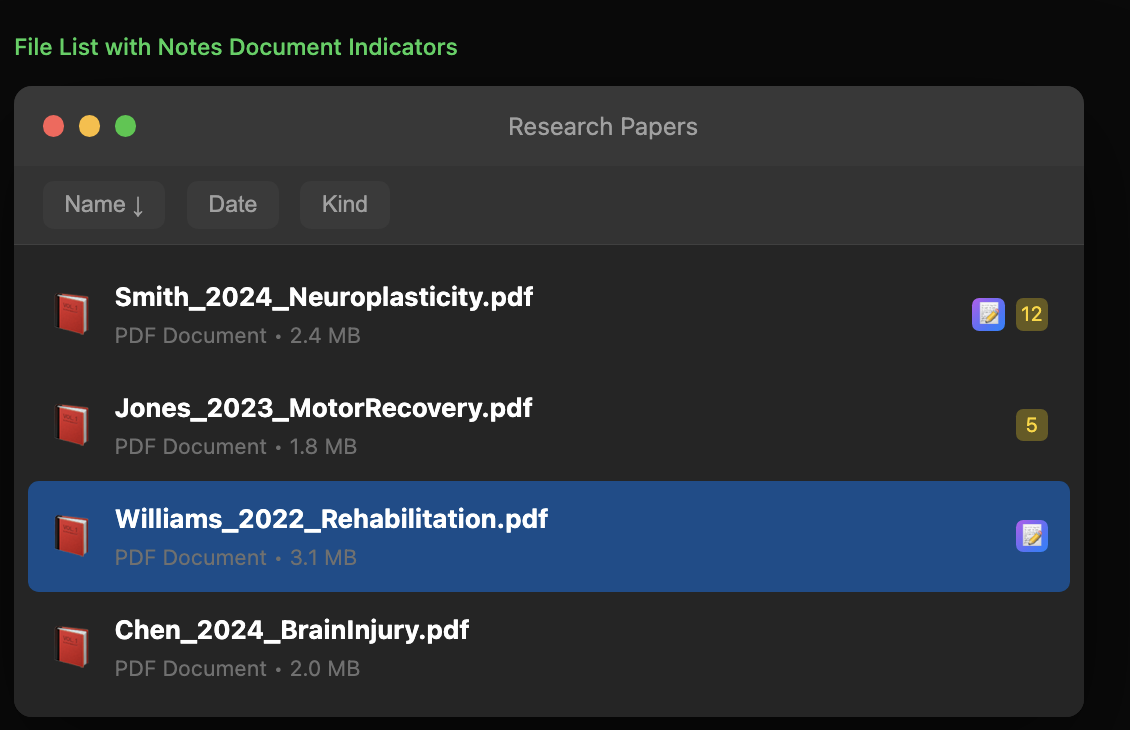Click the PDF icon of Williams_2022_Rehabilitation.pdf
The height and width of the screenshot is (730, 1130).
[71, 536]
